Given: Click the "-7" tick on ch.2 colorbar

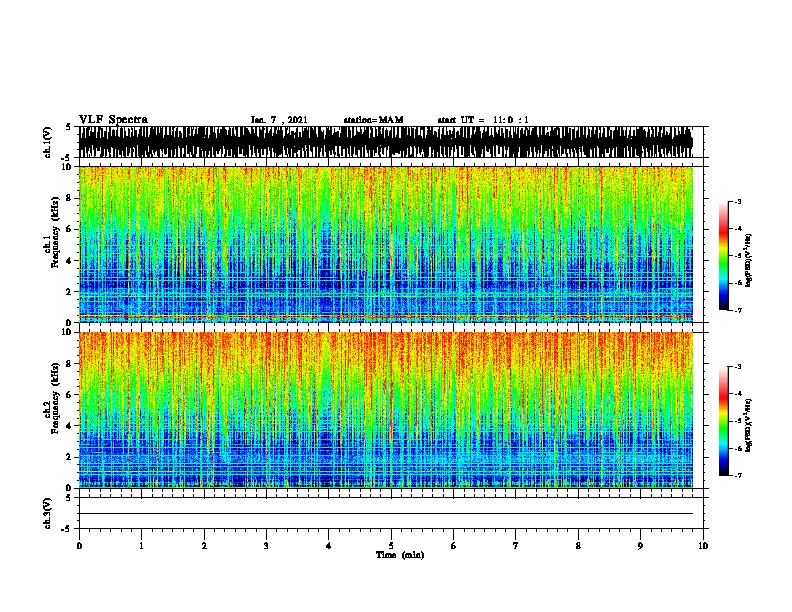Looking at the screenshot, I should point(737,476).
